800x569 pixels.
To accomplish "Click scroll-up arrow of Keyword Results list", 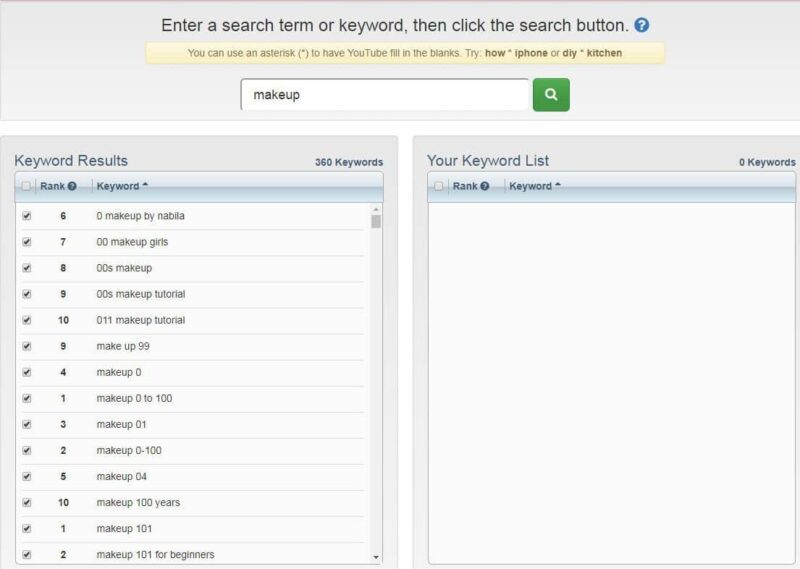I will [376, 209].
